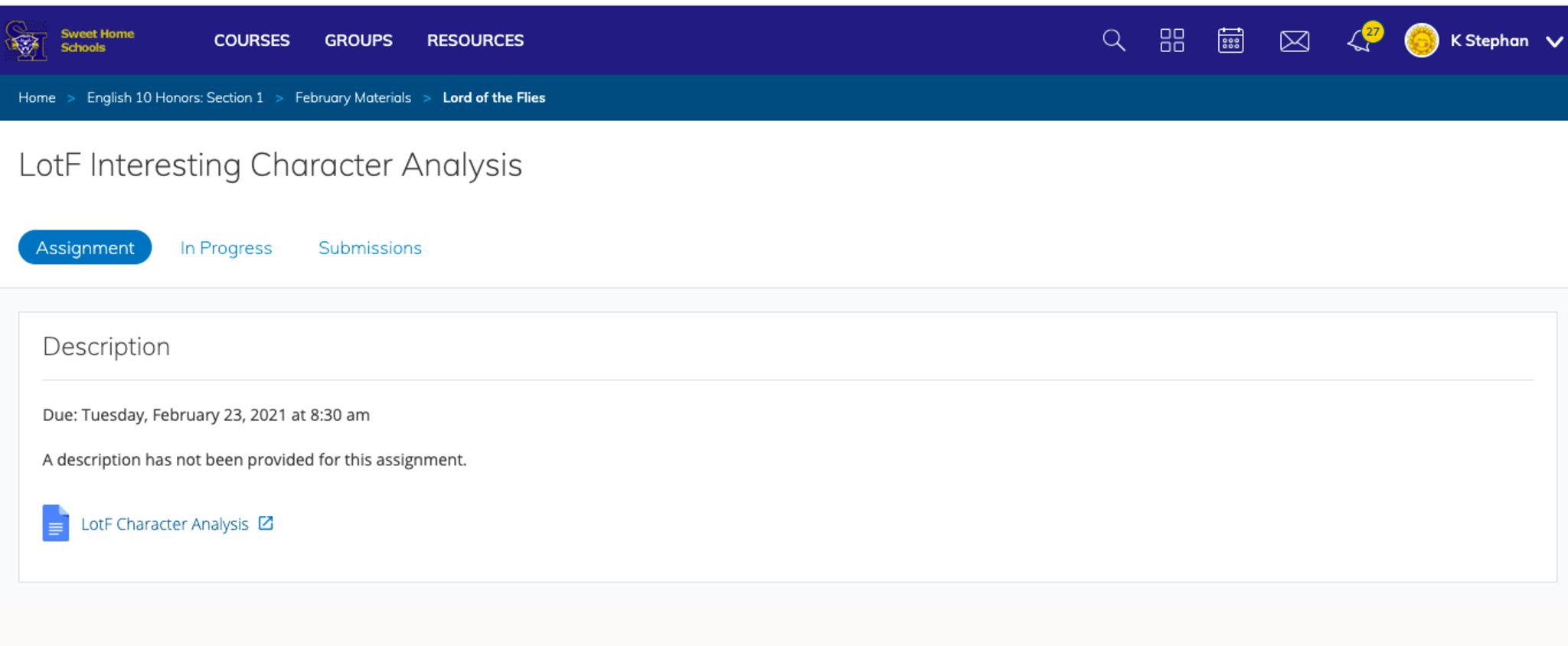
Task: Open the calendar icon in header
Action: pyautogui.click(x=1230, y=41)
